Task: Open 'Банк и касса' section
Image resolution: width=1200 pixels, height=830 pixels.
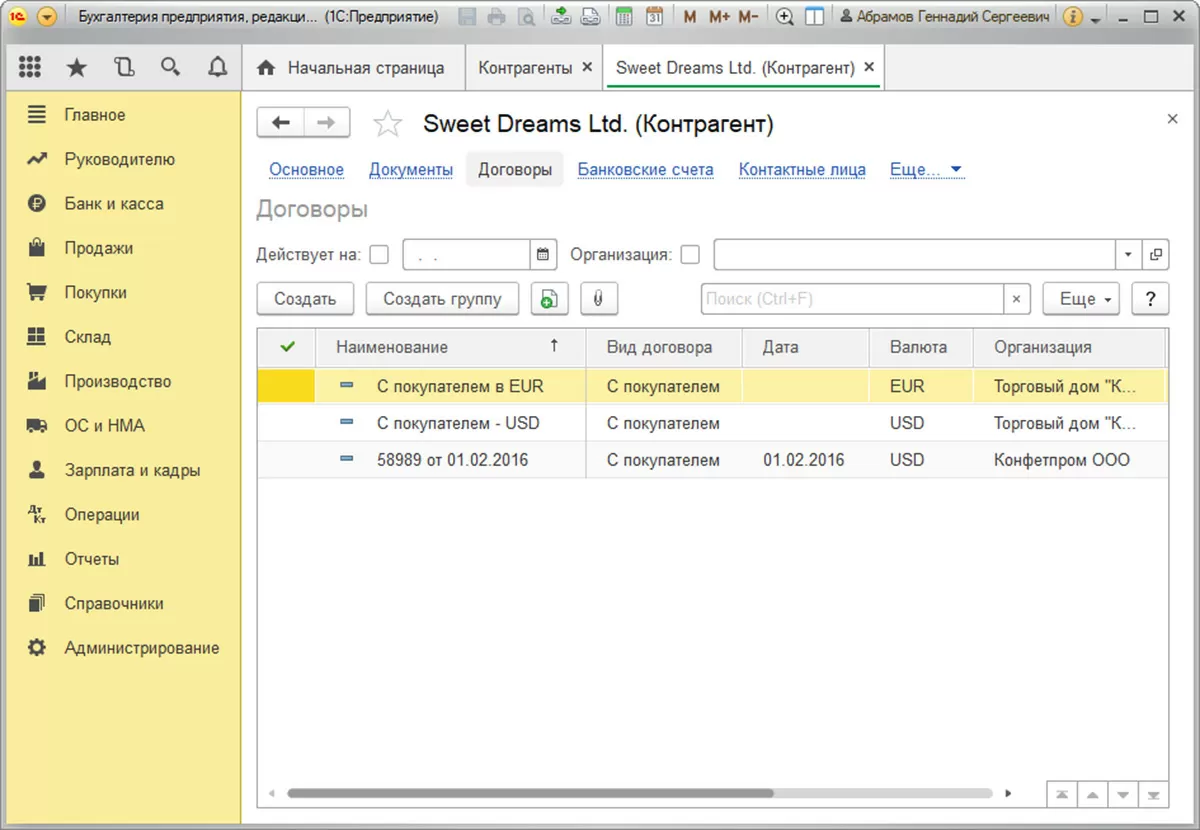Action: (113, 203)
